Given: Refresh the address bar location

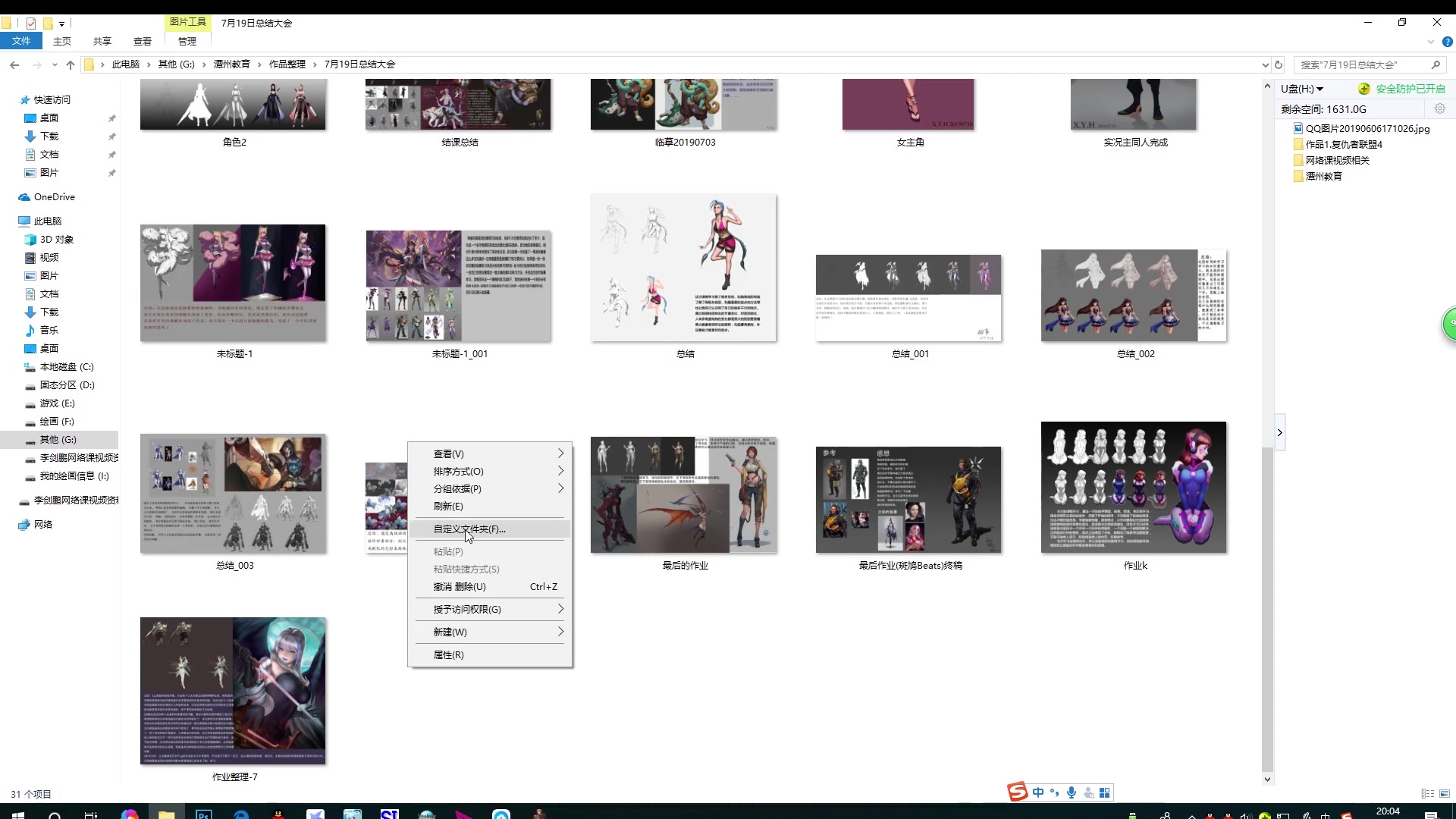Looking at the screenshot, I should click(1279, 65).
